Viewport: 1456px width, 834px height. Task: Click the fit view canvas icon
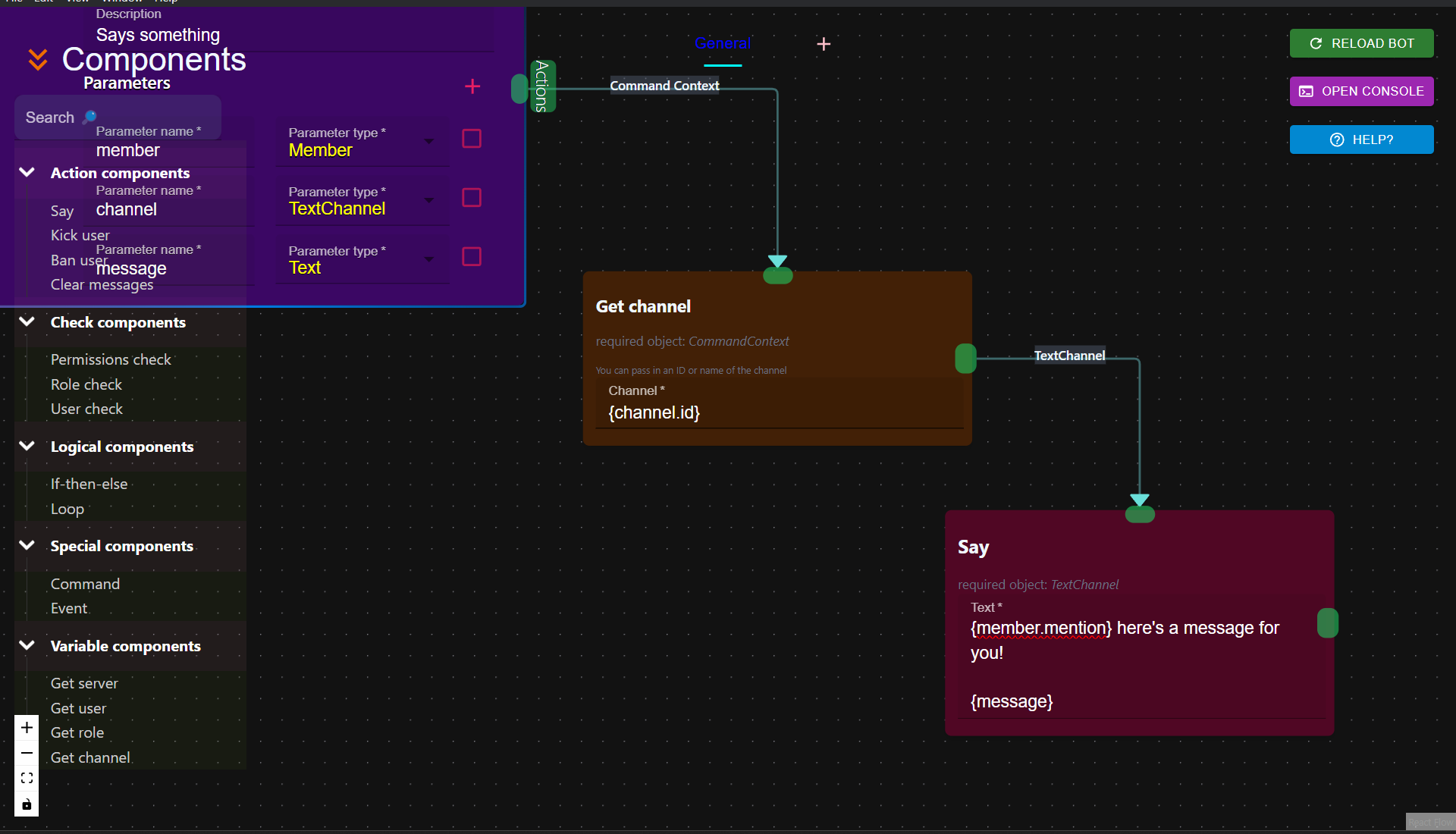point(27,779)
